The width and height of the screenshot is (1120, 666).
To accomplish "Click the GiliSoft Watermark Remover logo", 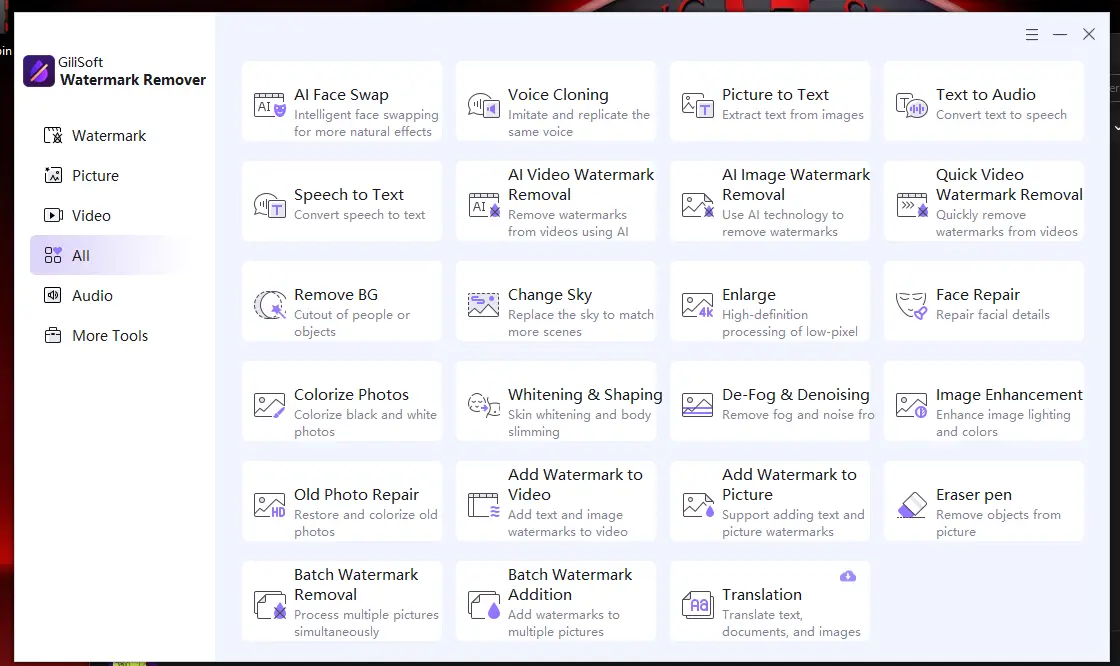I will tap(39, 71).
